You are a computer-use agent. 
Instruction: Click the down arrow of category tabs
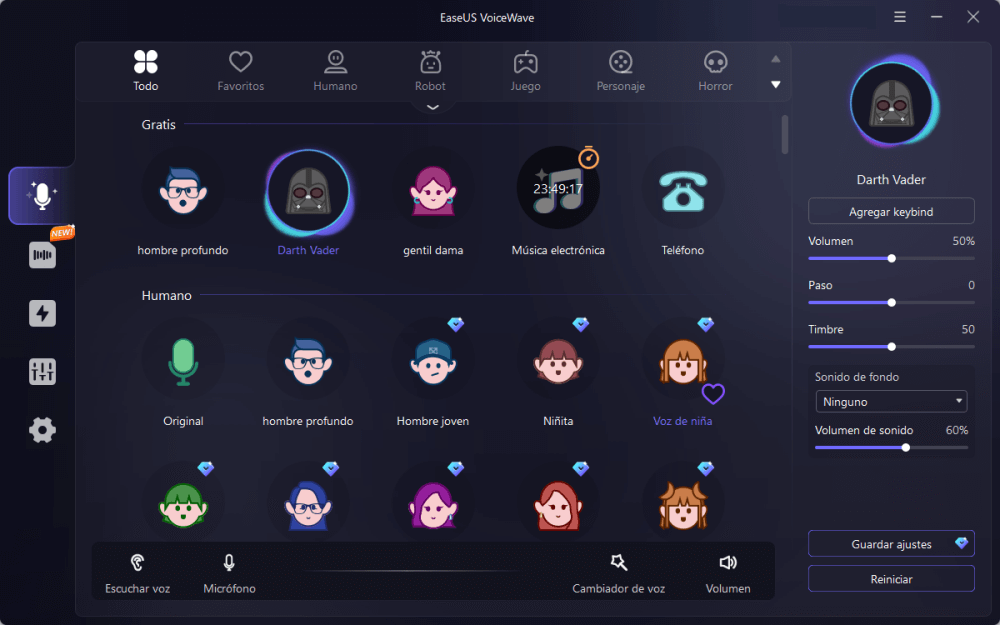click(776, 84)
